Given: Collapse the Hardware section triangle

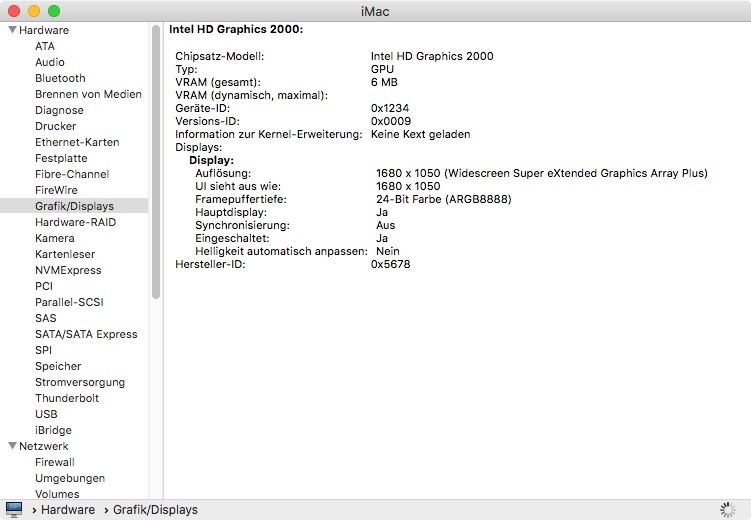Looking at the screenshot, I should (12, 30).
